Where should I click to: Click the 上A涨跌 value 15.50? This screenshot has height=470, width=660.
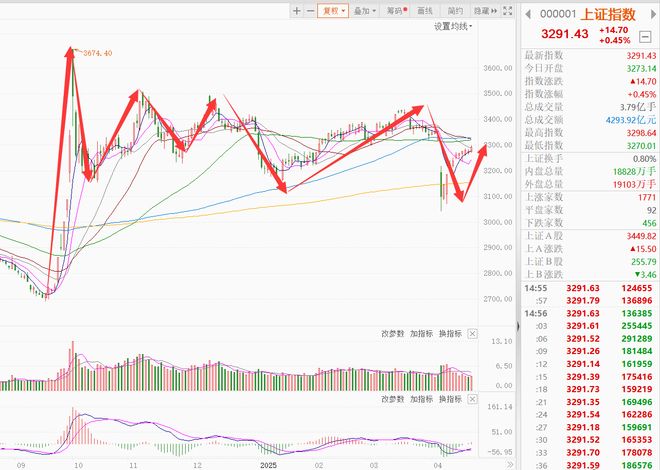(644, 249)
